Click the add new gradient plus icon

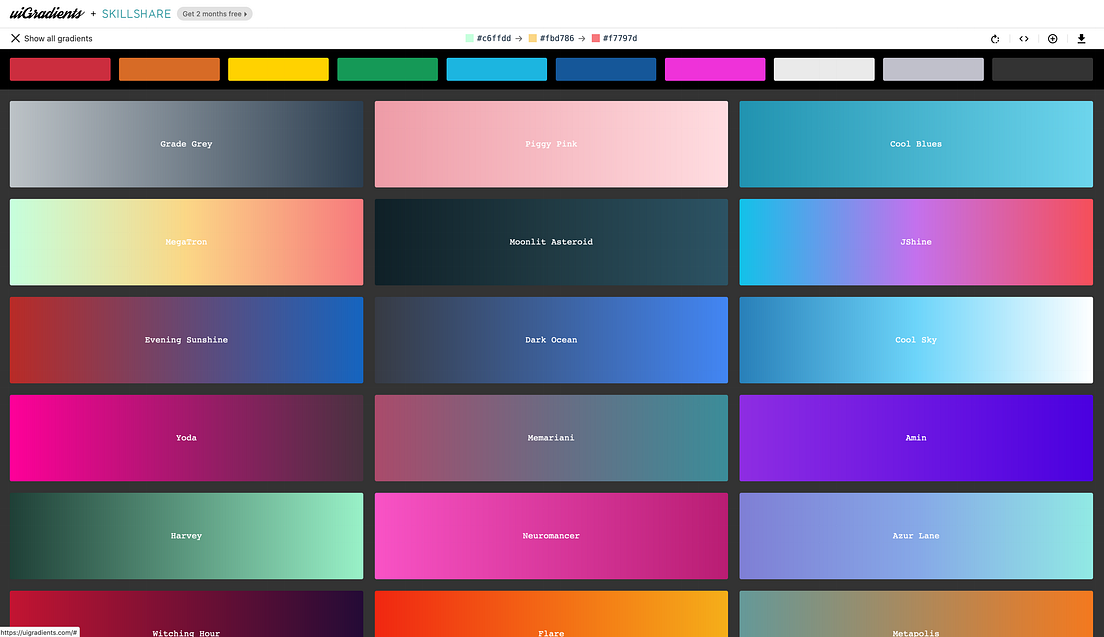1052,38
